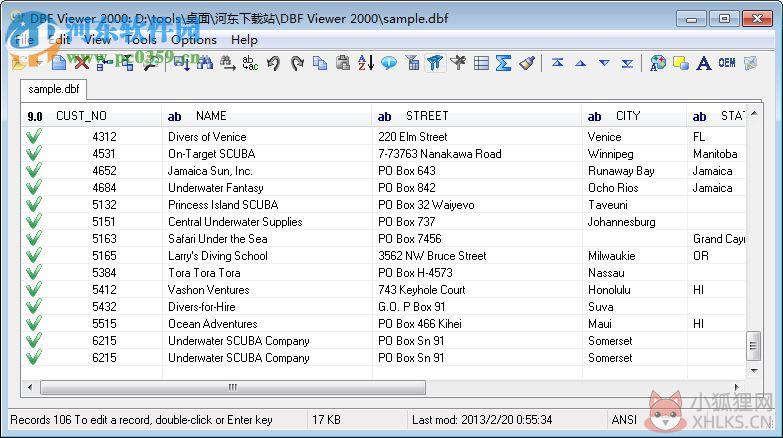Select the '743 Keyhole Court' cell
Viewport: 783px width, 438px height.
coord(477,289)
